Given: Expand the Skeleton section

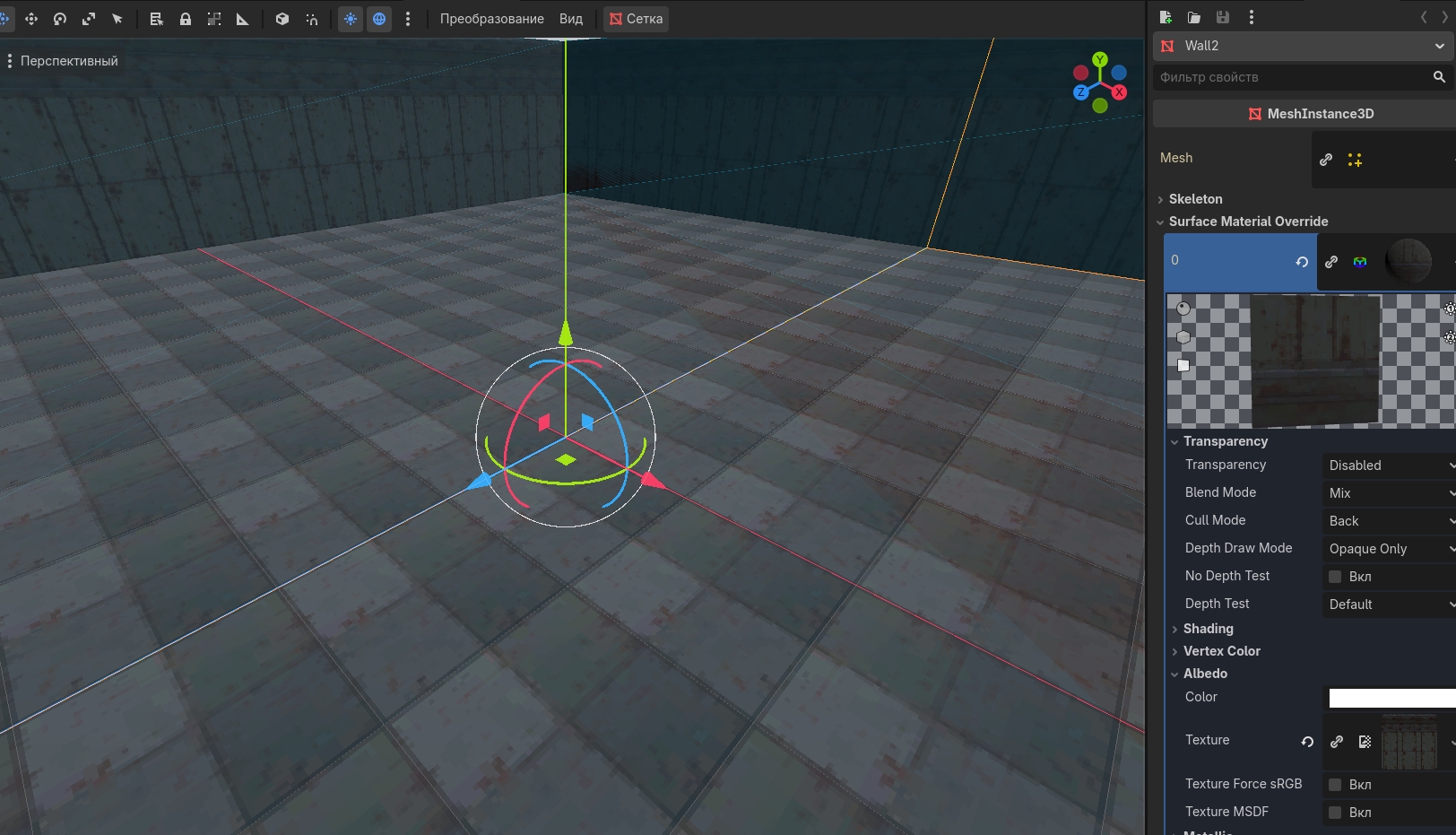Looking at the screenshot, I should (x=1195, y=199).
